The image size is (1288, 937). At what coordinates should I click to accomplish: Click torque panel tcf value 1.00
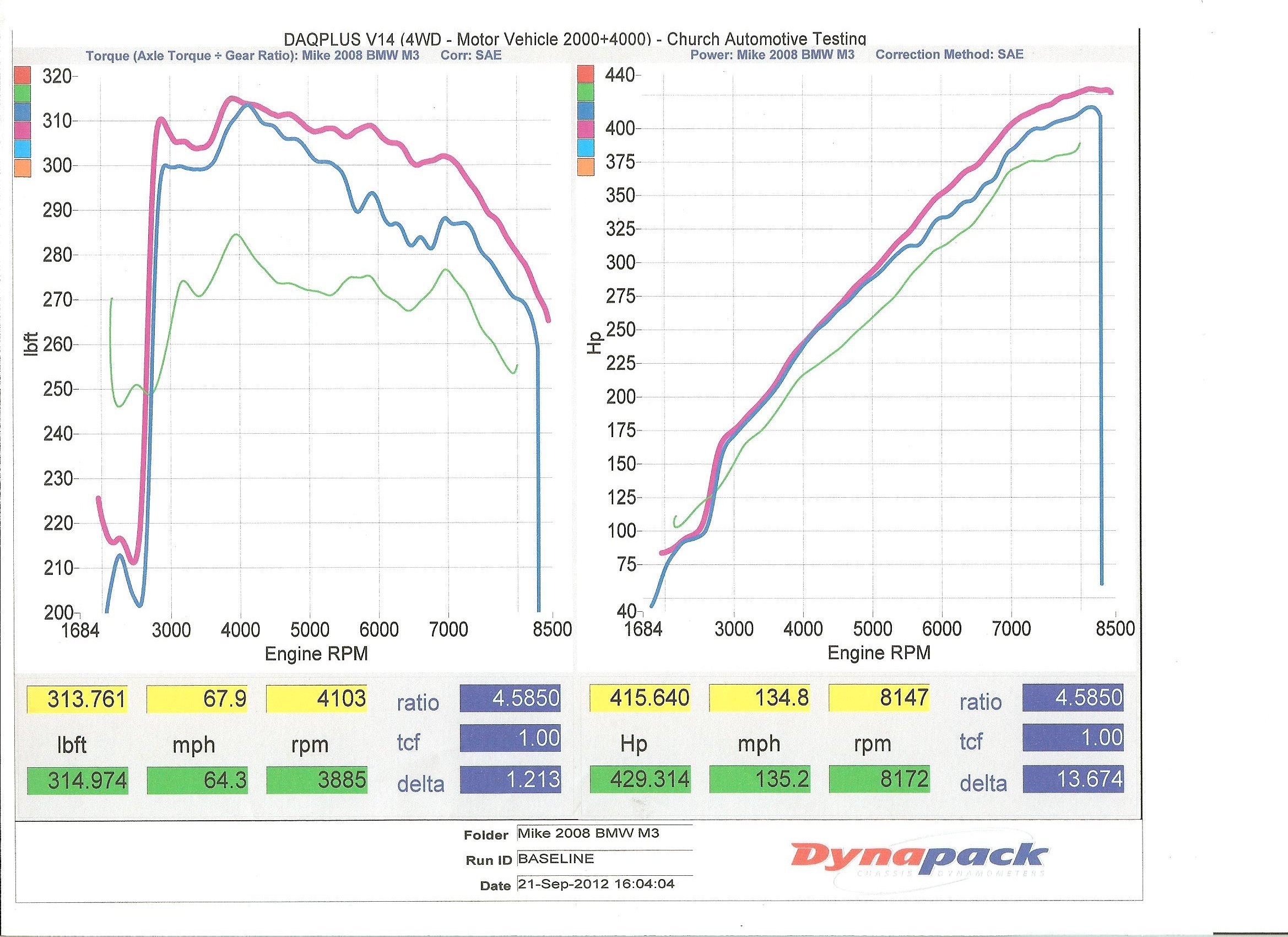pos(510,738)
